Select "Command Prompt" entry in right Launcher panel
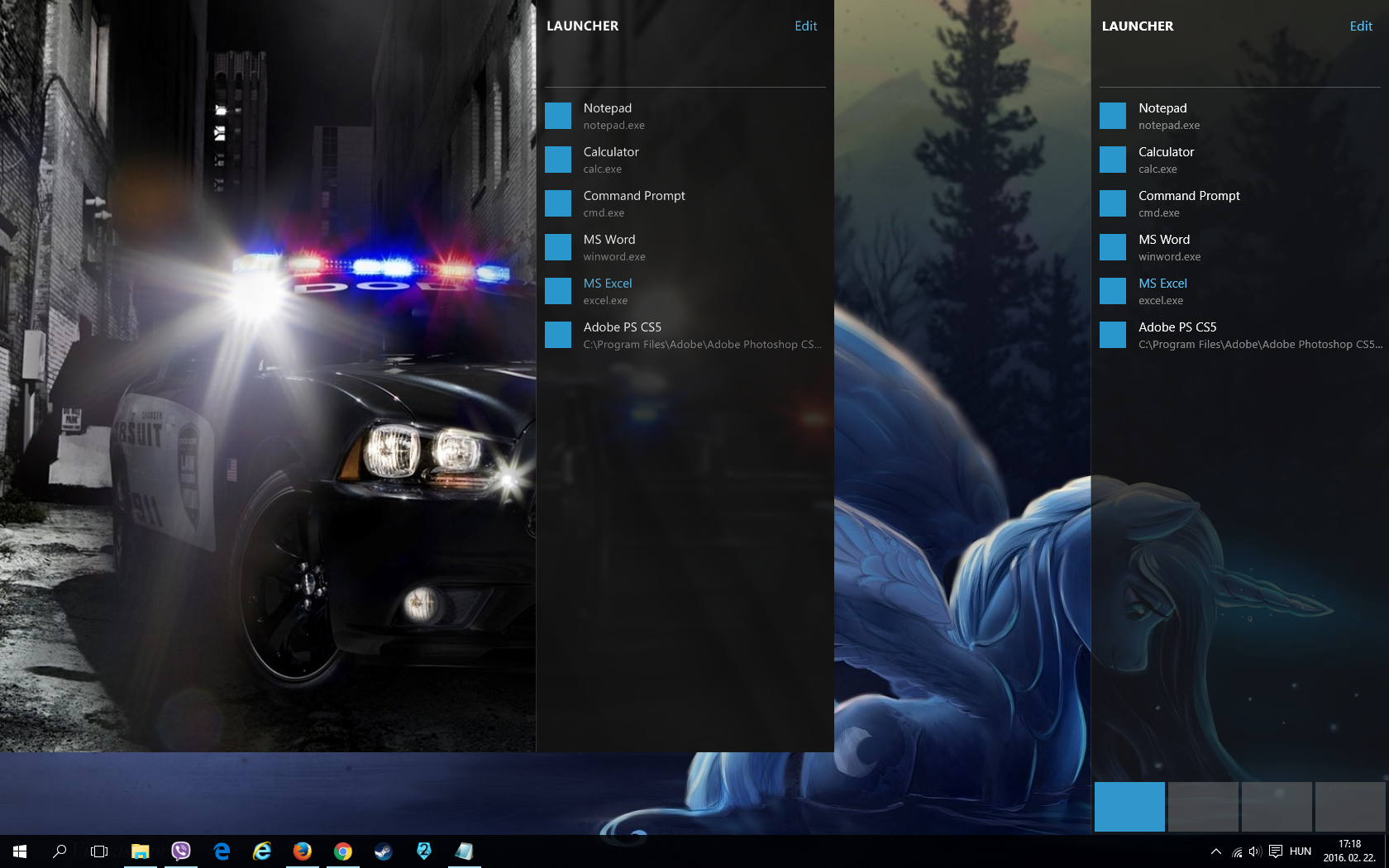Screen dimensions: 1389x868 tap(1240, 203)
